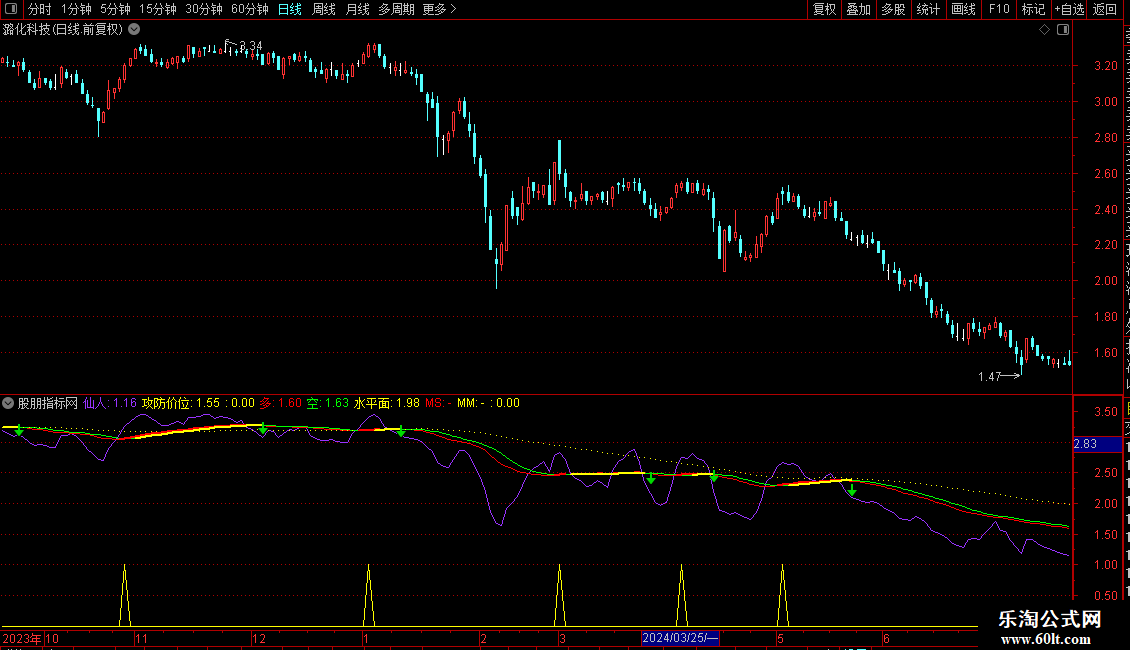
Task: Click the 返回 back button
Action: coord(1104,9)
